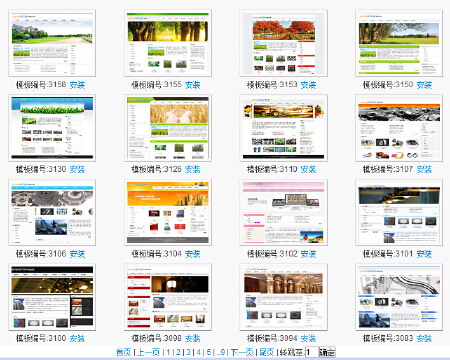This screenshot has height=360, width=450.
Task: Open template 3083 thumbnail
Action: (x=399, y=297)
